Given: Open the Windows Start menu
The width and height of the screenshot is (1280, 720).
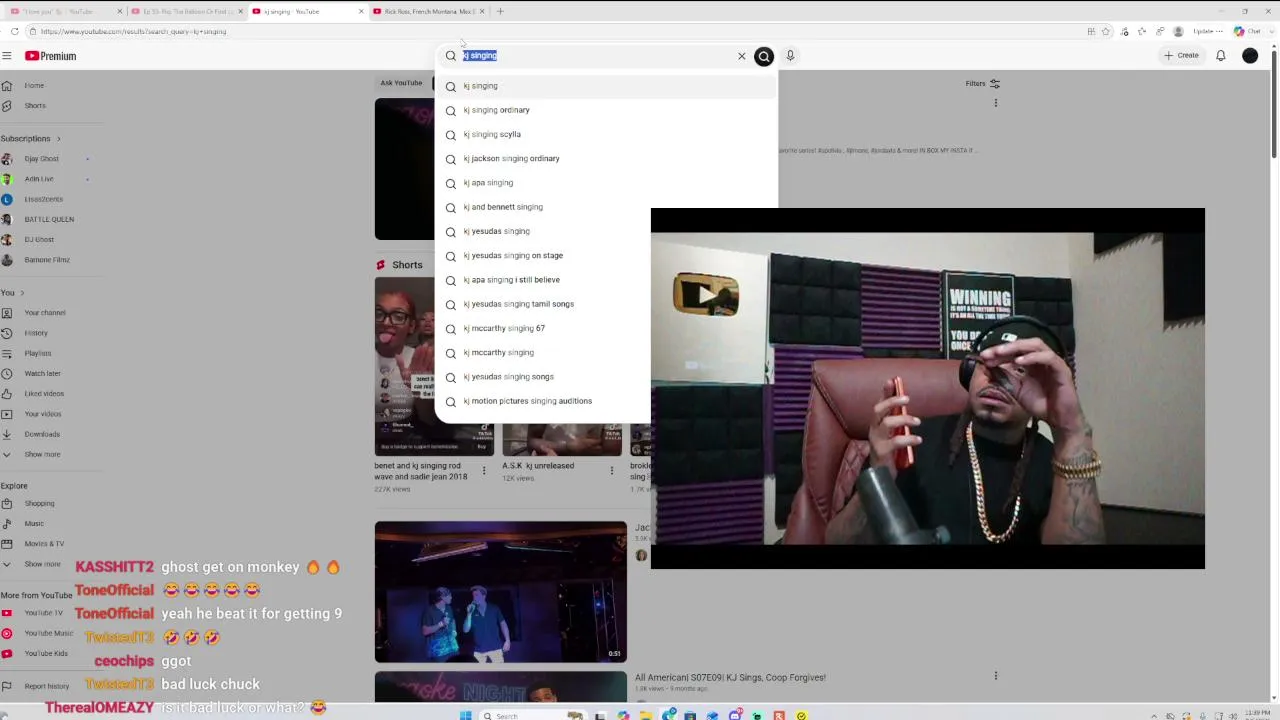Looking at the screenshot, I should [465, 716].
